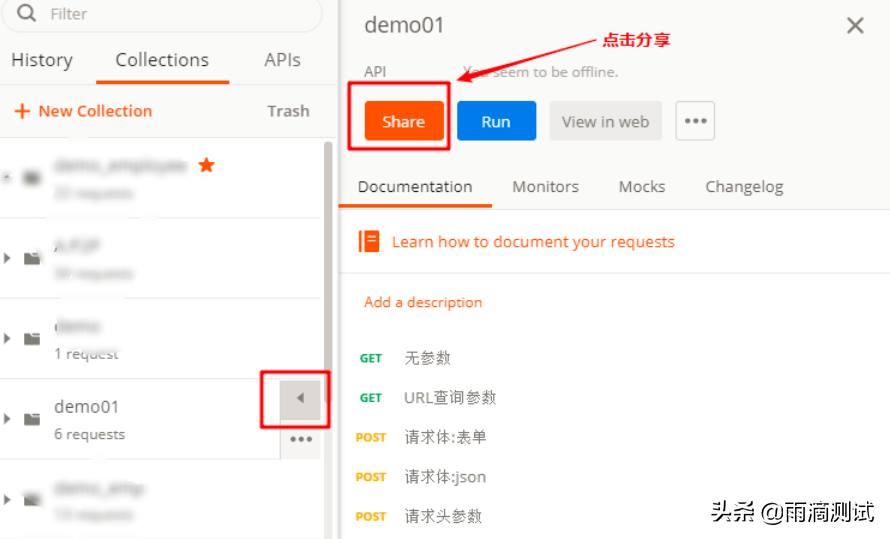Click the plus icon for New Collection
Screen dimensions: 890x539
point(22,111)
